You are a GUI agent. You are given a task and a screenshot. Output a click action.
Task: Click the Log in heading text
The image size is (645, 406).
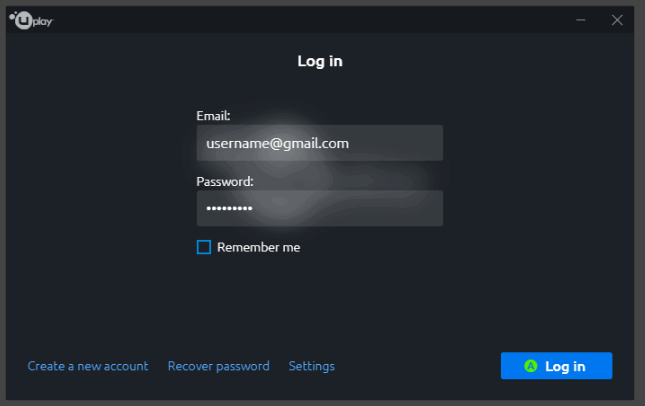coord(320,61)
